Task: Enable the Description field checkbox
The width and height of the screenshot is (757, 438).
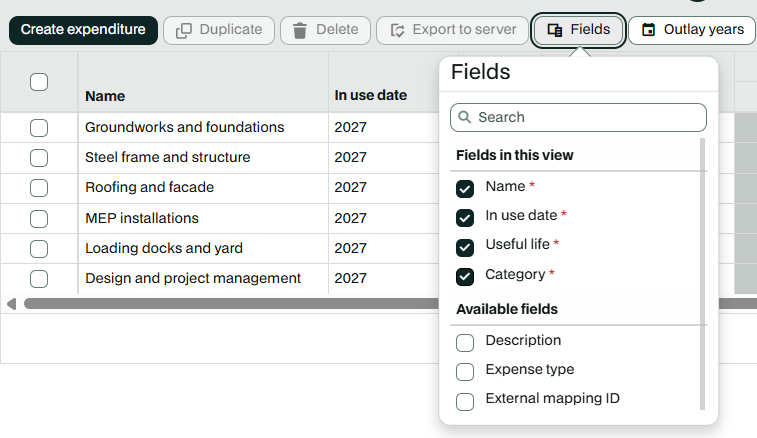Action: coord(465,343)
